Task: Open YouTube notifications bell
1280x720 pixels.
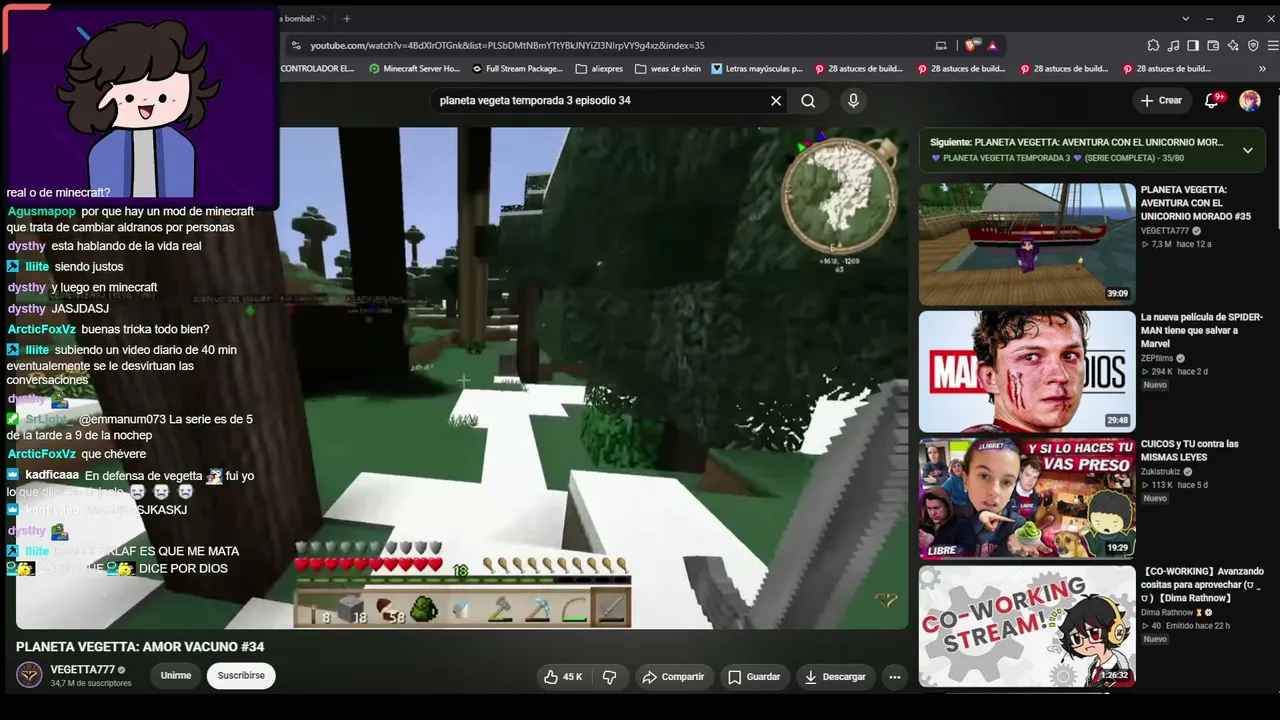Action: [1213, 100]
